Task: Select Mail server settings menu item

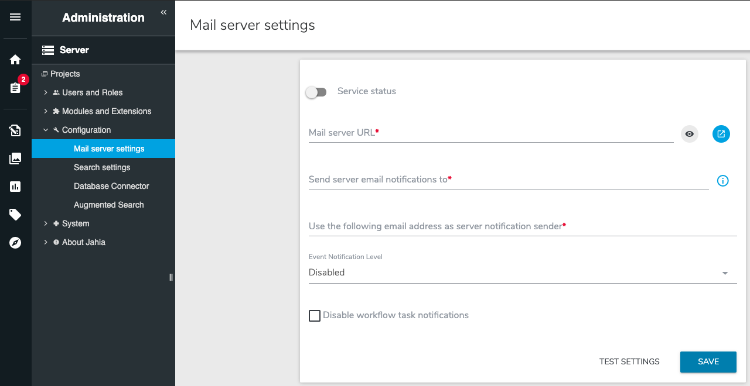Action: point(103,149)
